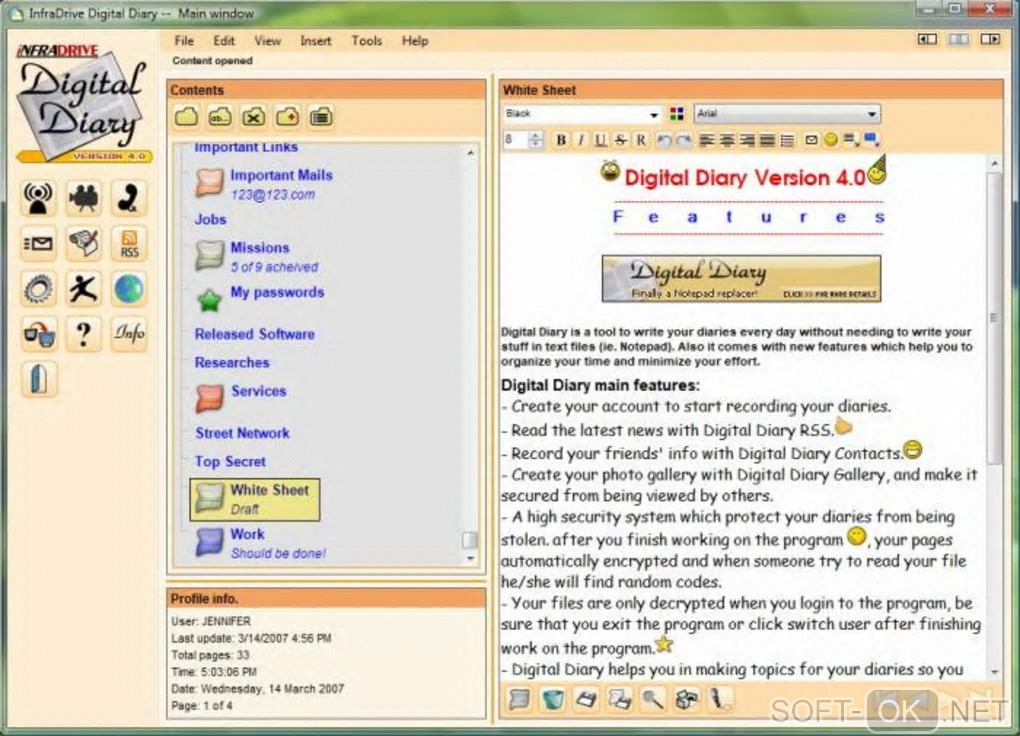Click the delete folder icon in Contents
Image resolution: width=1020 pixels, height=736 pixels.
[254, 117]
